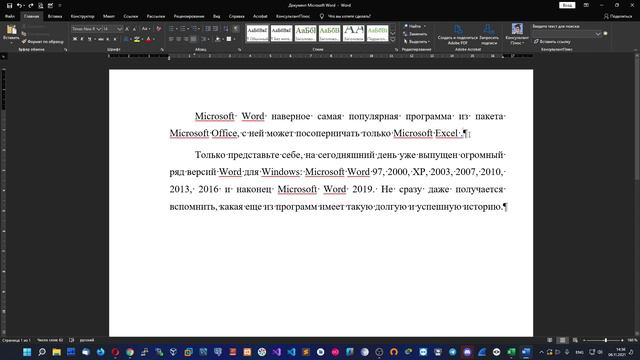This screenshot has width=640, height=360.
Task: Click the Поделиться (Share) button
Action: click(618, 16)
